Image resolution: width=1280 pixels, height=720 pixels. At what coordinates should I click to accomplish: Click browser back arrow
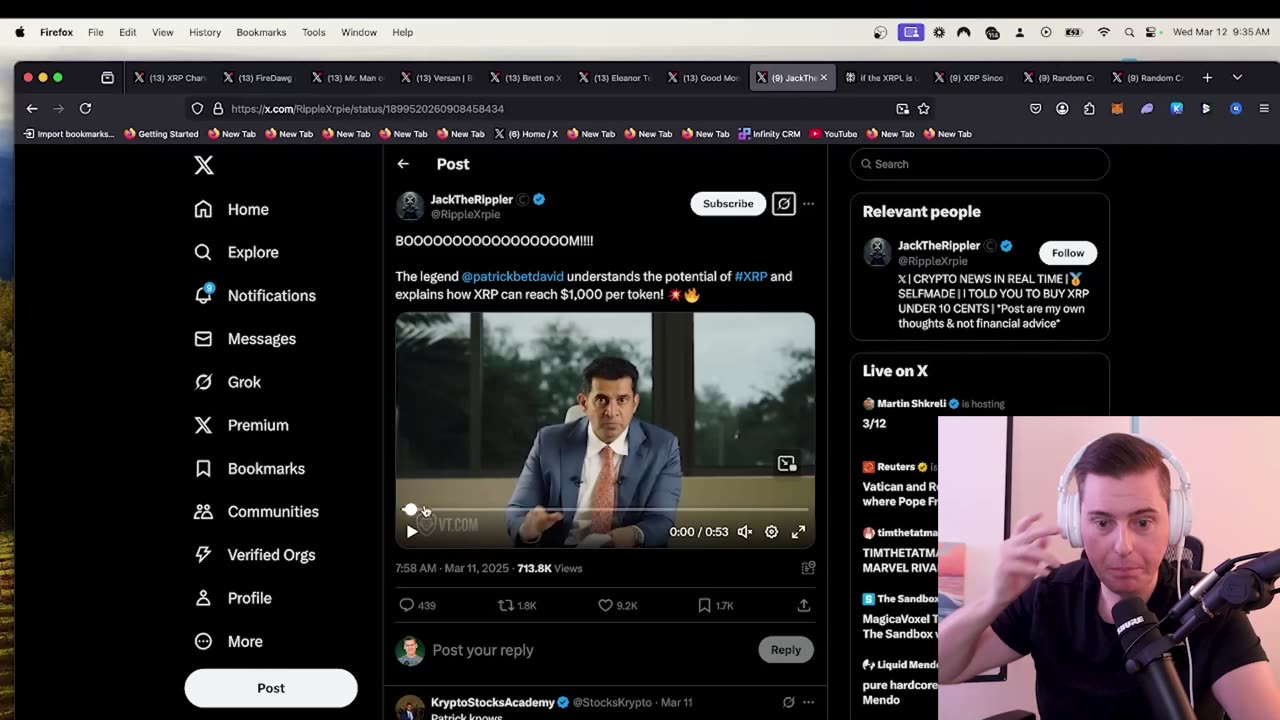coord(32,108)
